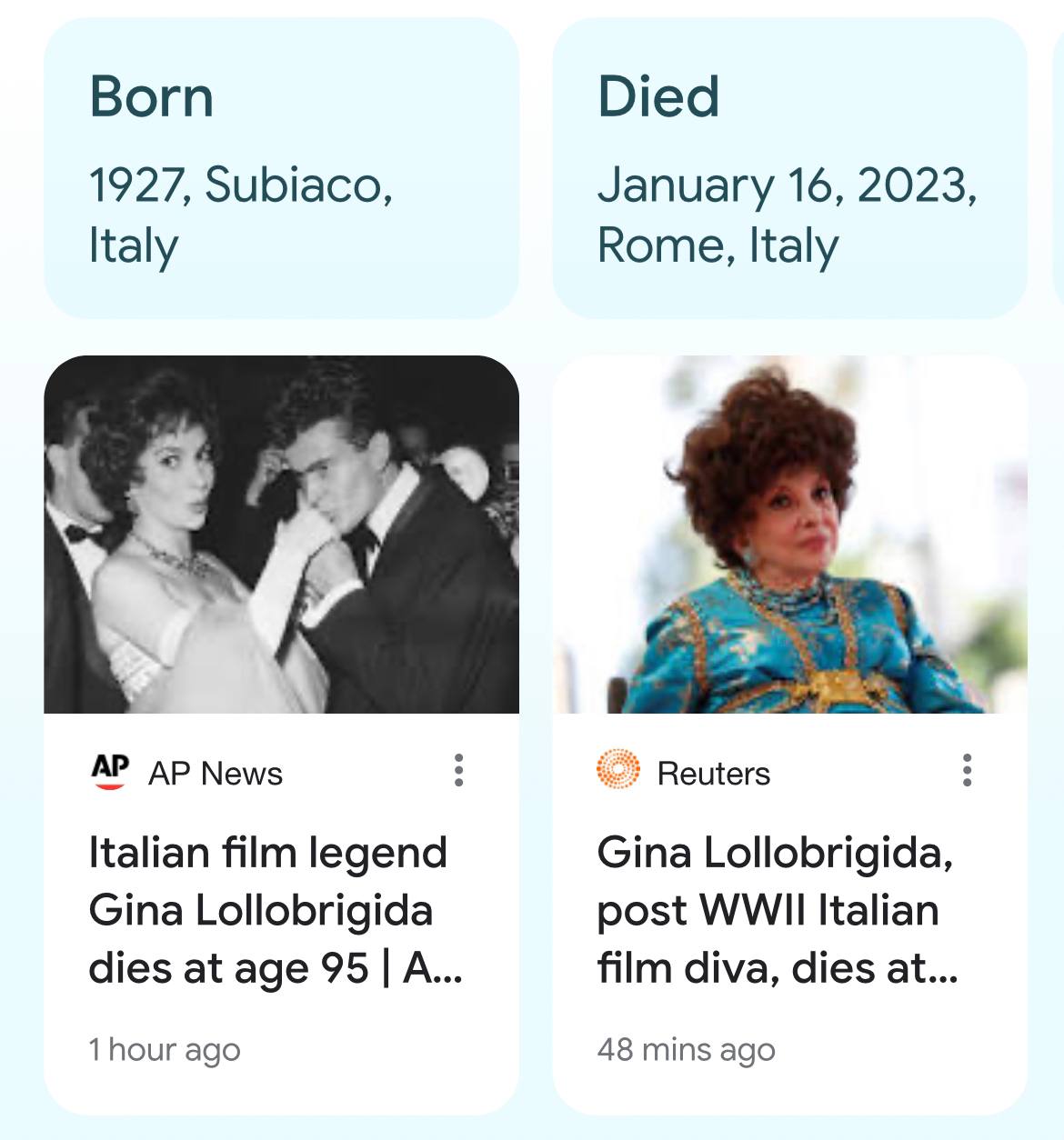
Task: Select the "January 16, 2023, Rome, Italy" text
Action: [787, 215]
